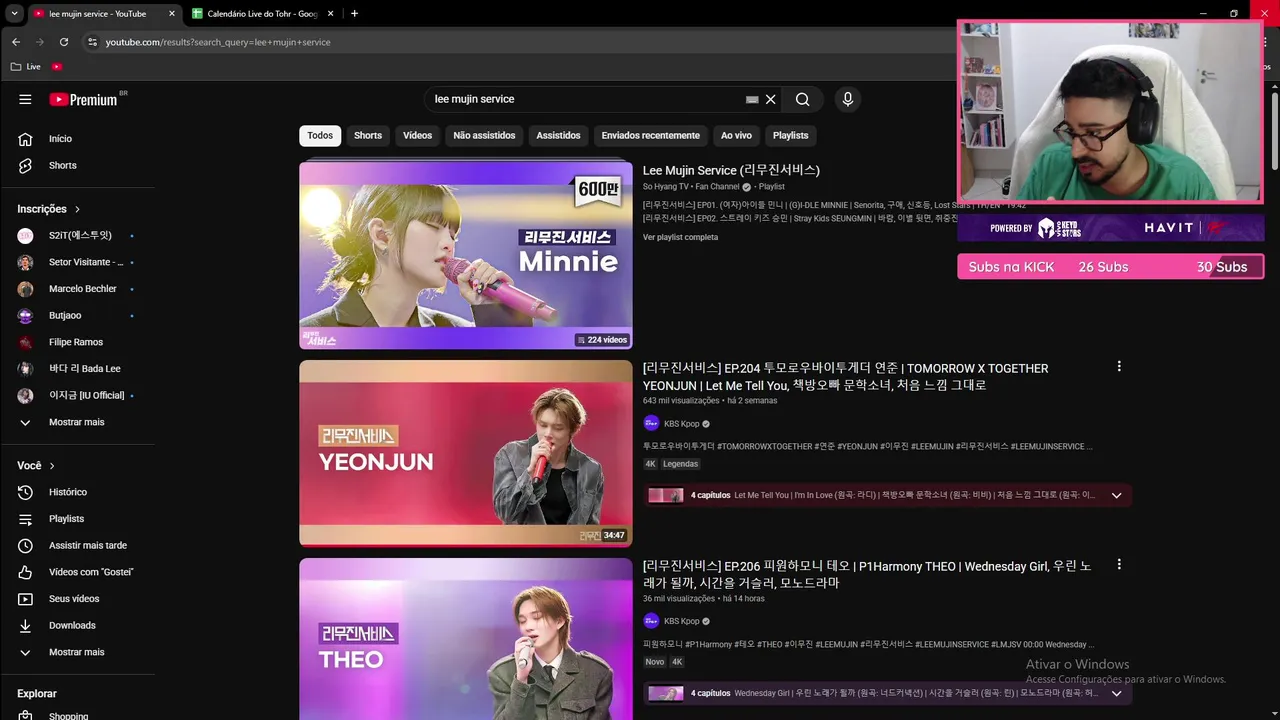Click the page vertical scrollbar
The width and height of the screenshot is (1280, 720).
click(1275, 130)
